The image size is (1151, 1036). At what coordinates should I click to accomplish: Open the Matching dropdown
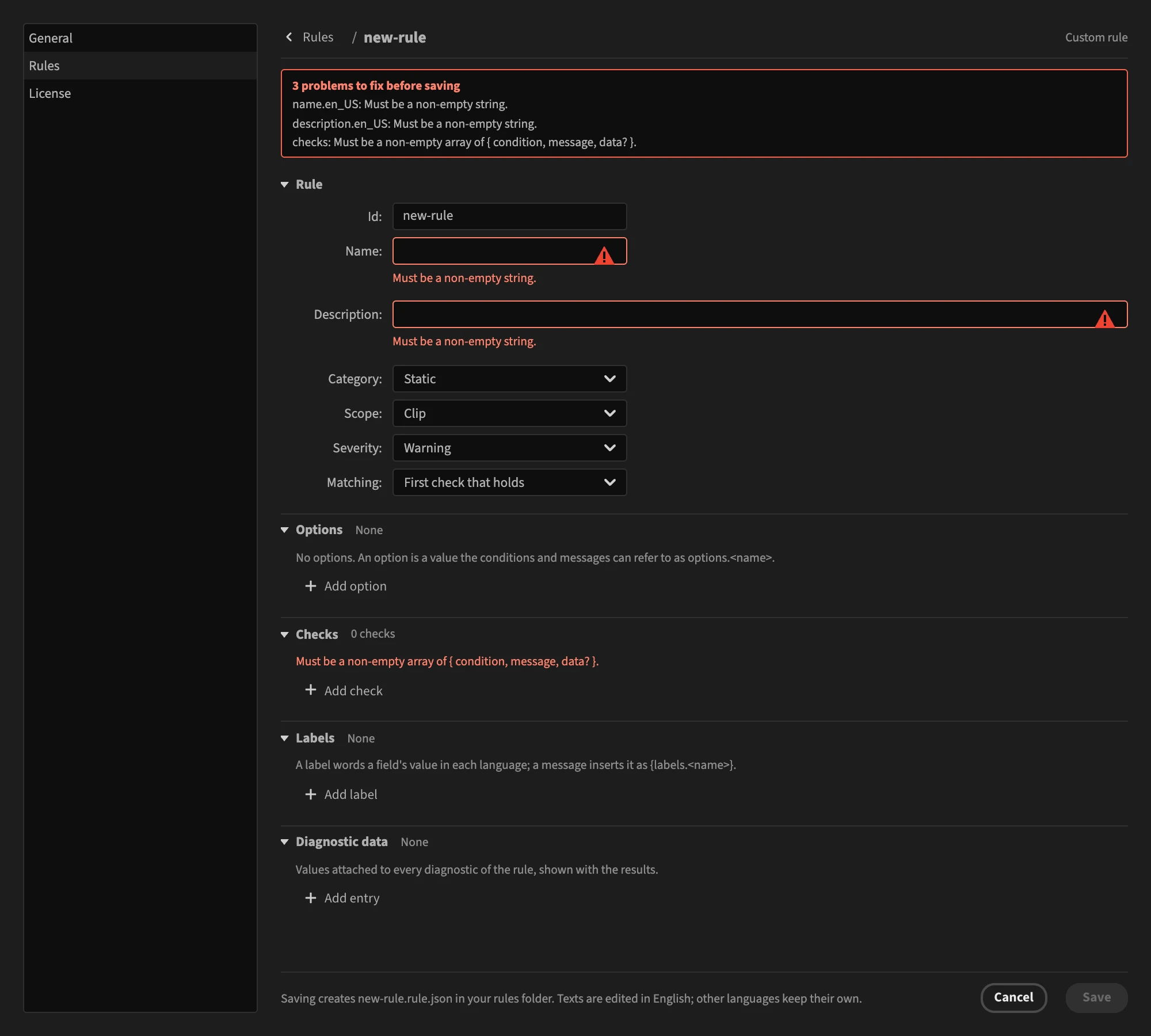[509, 482]
